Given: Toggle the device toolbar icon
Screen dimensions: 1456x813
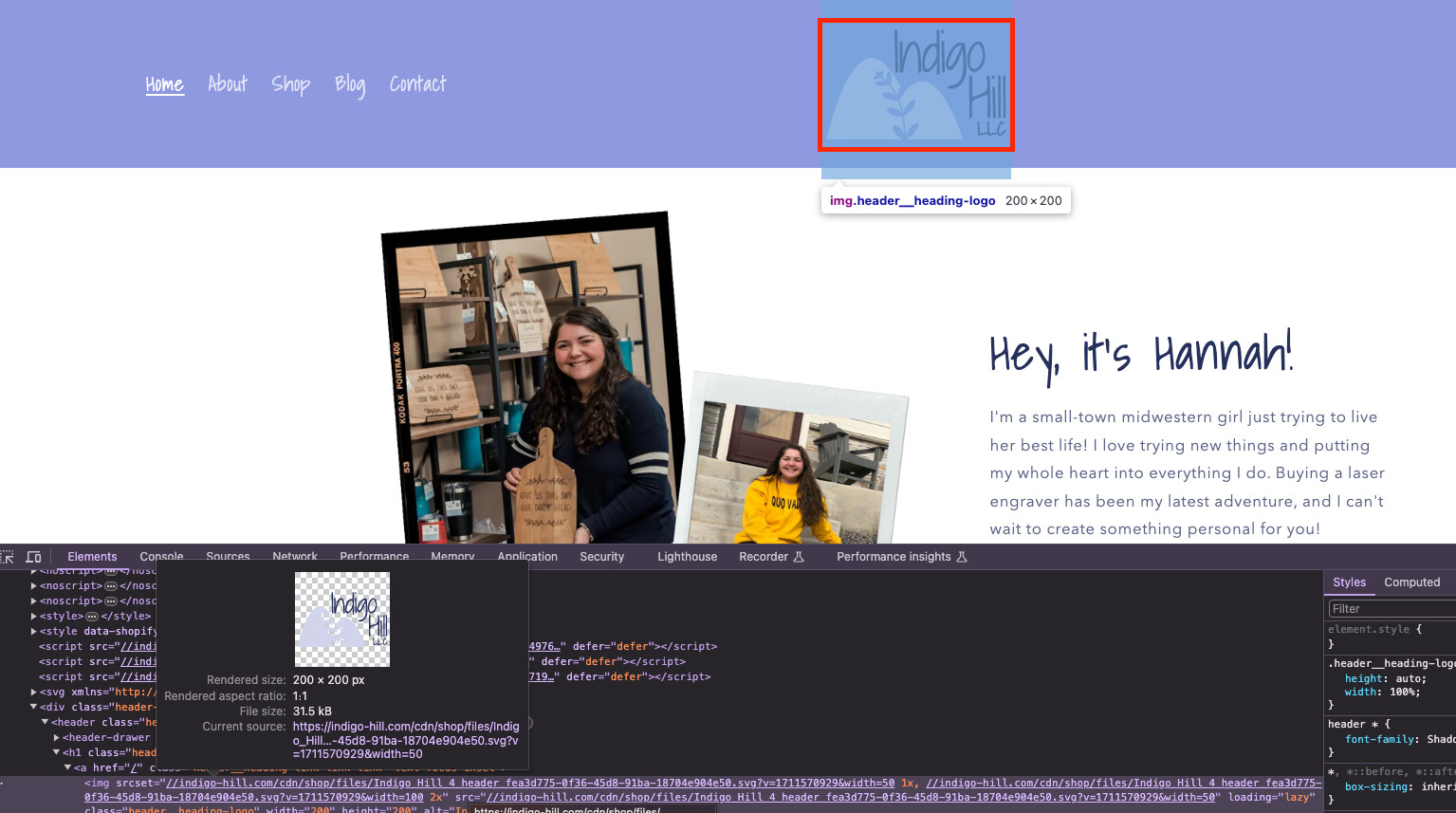Looking at the screenshot, I should pyautogui.click(x=33, y=557).
